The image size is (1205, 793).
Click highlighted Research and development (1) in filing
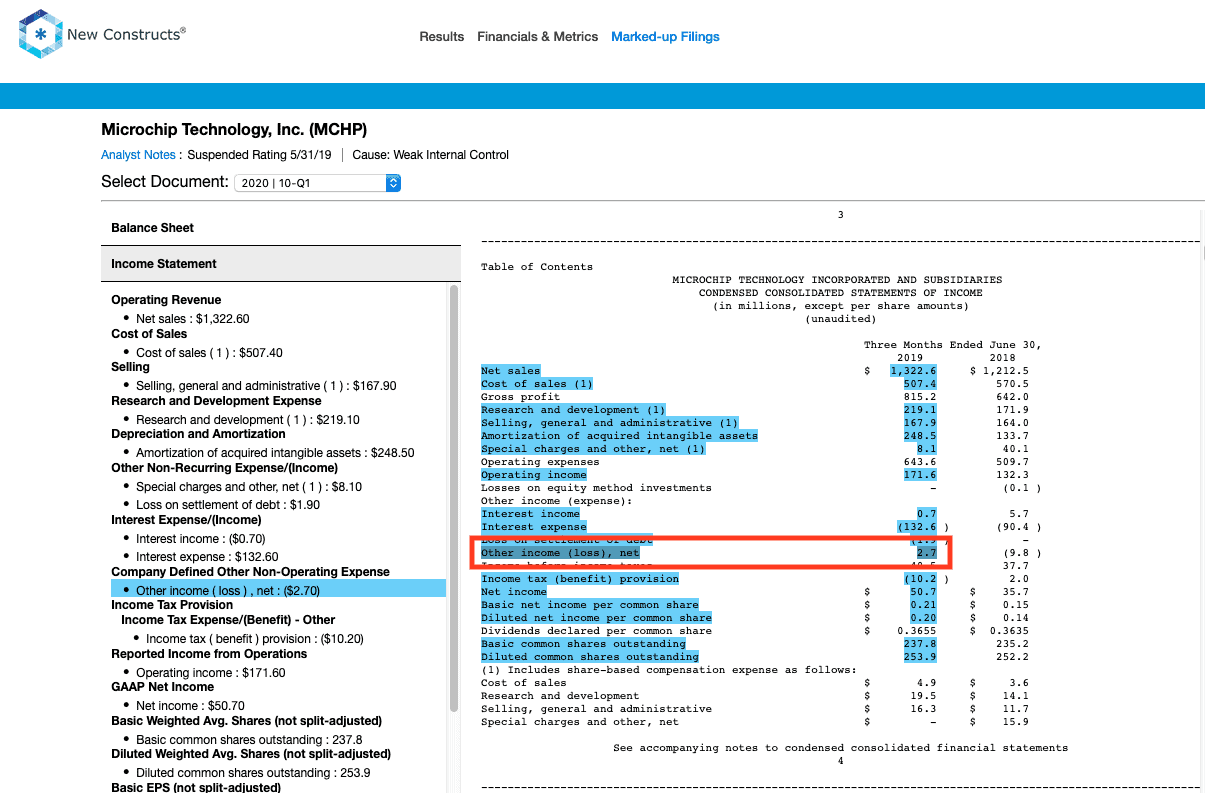(x=573, y=410)
